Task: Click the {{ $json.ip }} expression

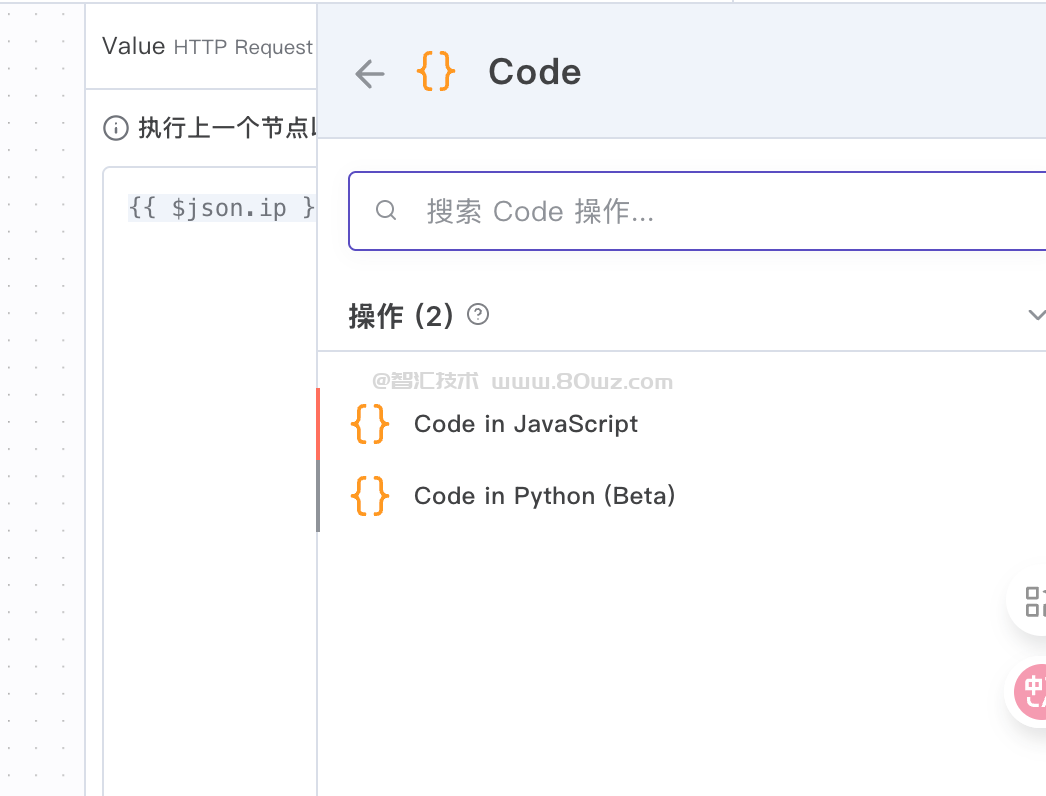Action: tap(221, 207)
